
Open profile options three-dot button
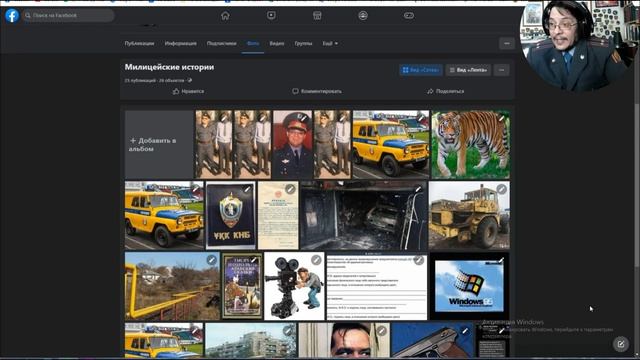tap(507, 43)
